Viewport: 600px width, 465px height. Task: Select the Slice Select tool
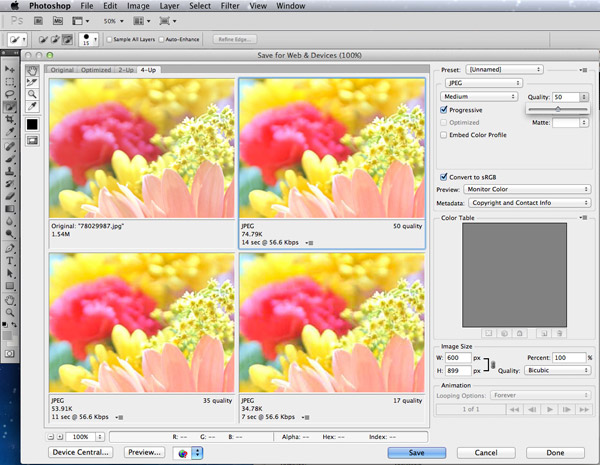tap(33, 82)
